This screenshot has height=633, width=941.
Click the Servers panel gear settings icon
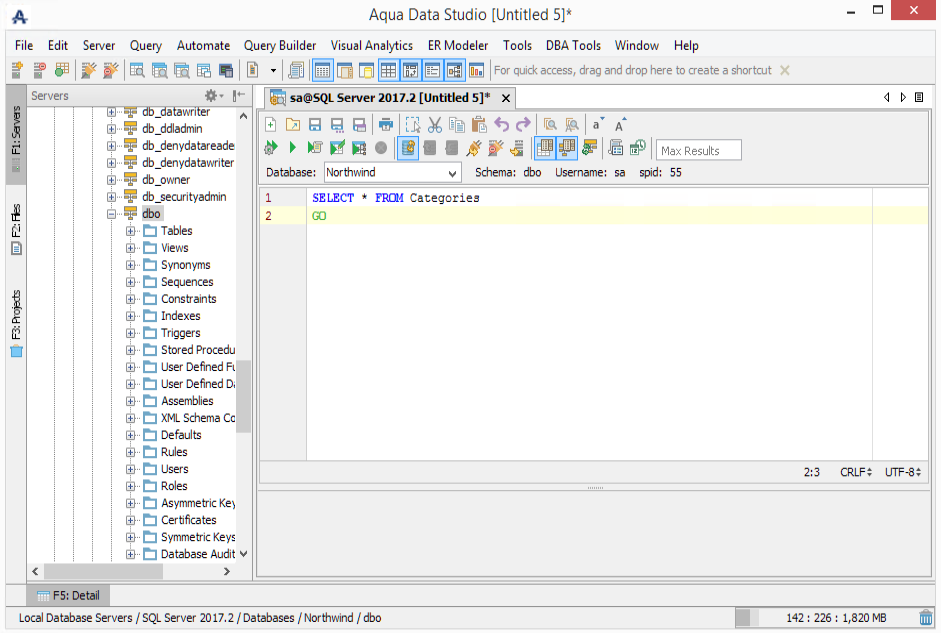pos(213,96)
